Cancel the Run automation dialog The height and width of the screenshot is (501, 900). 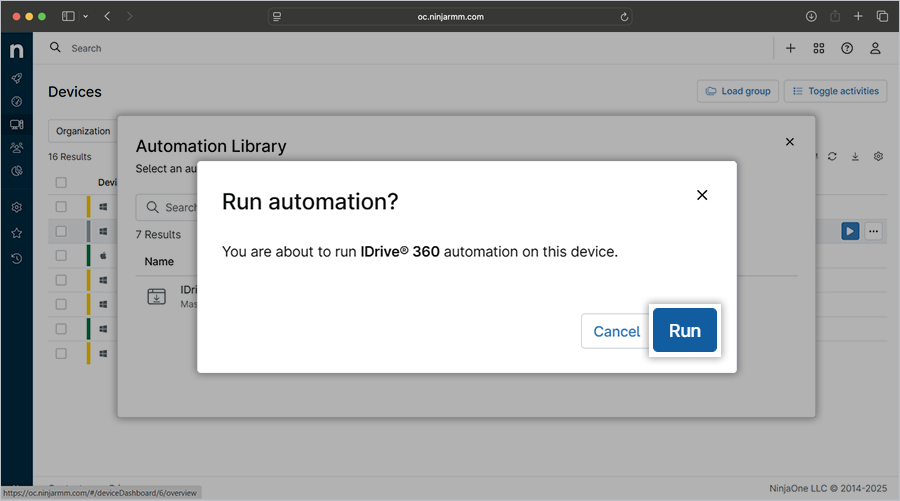[x=616, y=331]
